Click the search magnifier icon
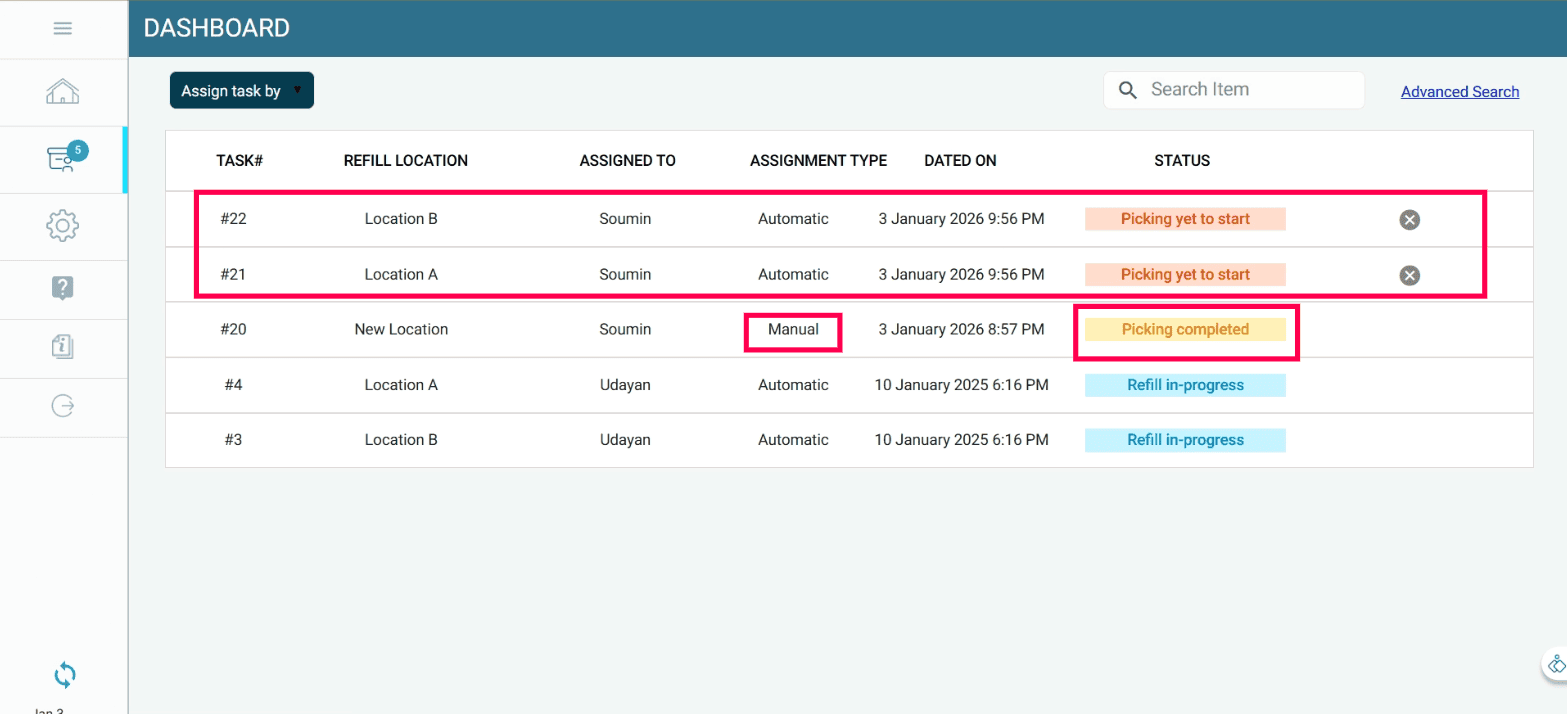 coord(1128,90)
